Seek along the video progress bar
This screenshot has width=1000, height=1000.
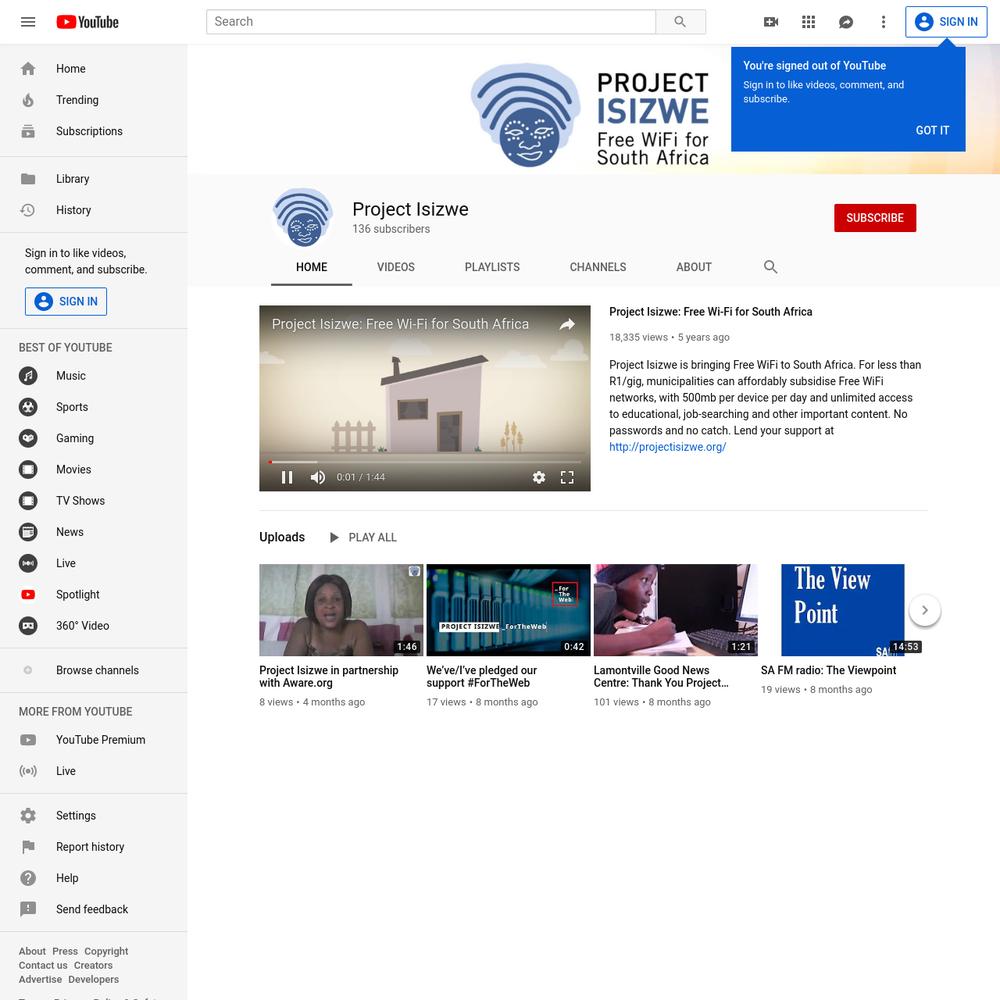point(425,462)
